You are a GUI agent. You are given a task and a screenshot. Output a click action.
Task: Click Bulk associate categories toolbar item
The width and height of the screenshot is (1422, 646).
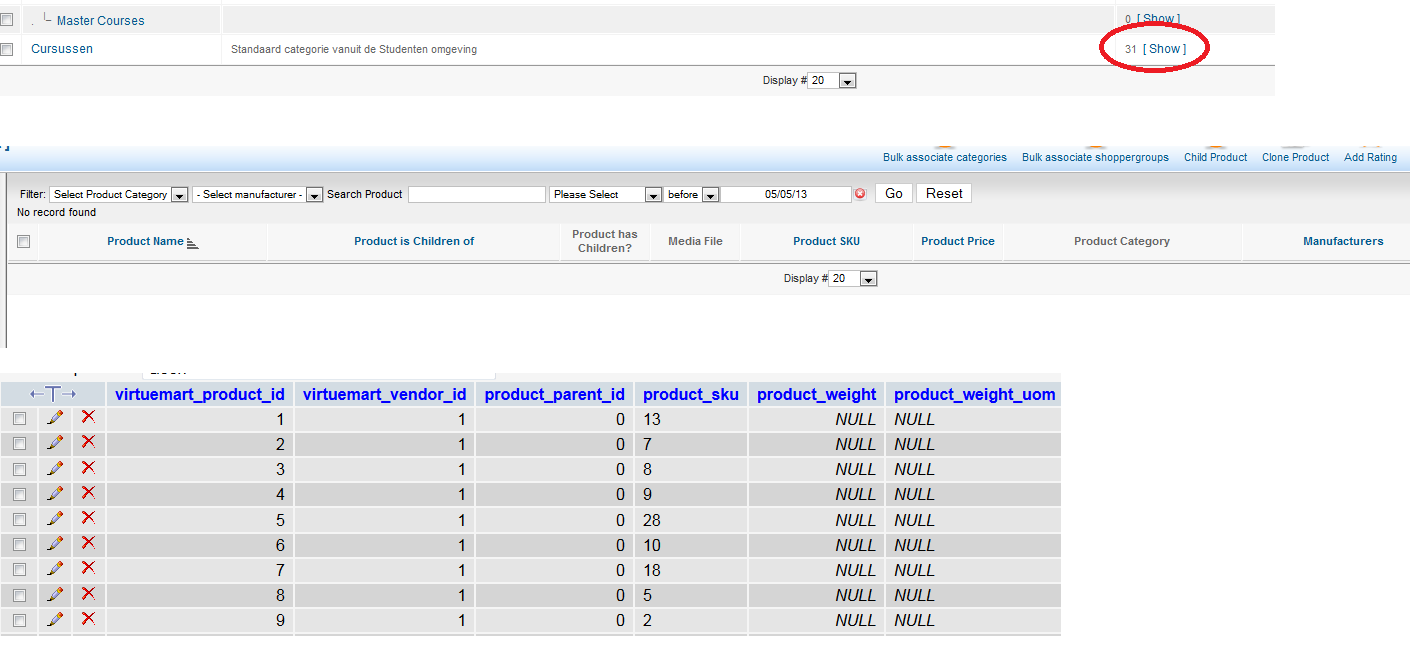(x=944, y=157)
